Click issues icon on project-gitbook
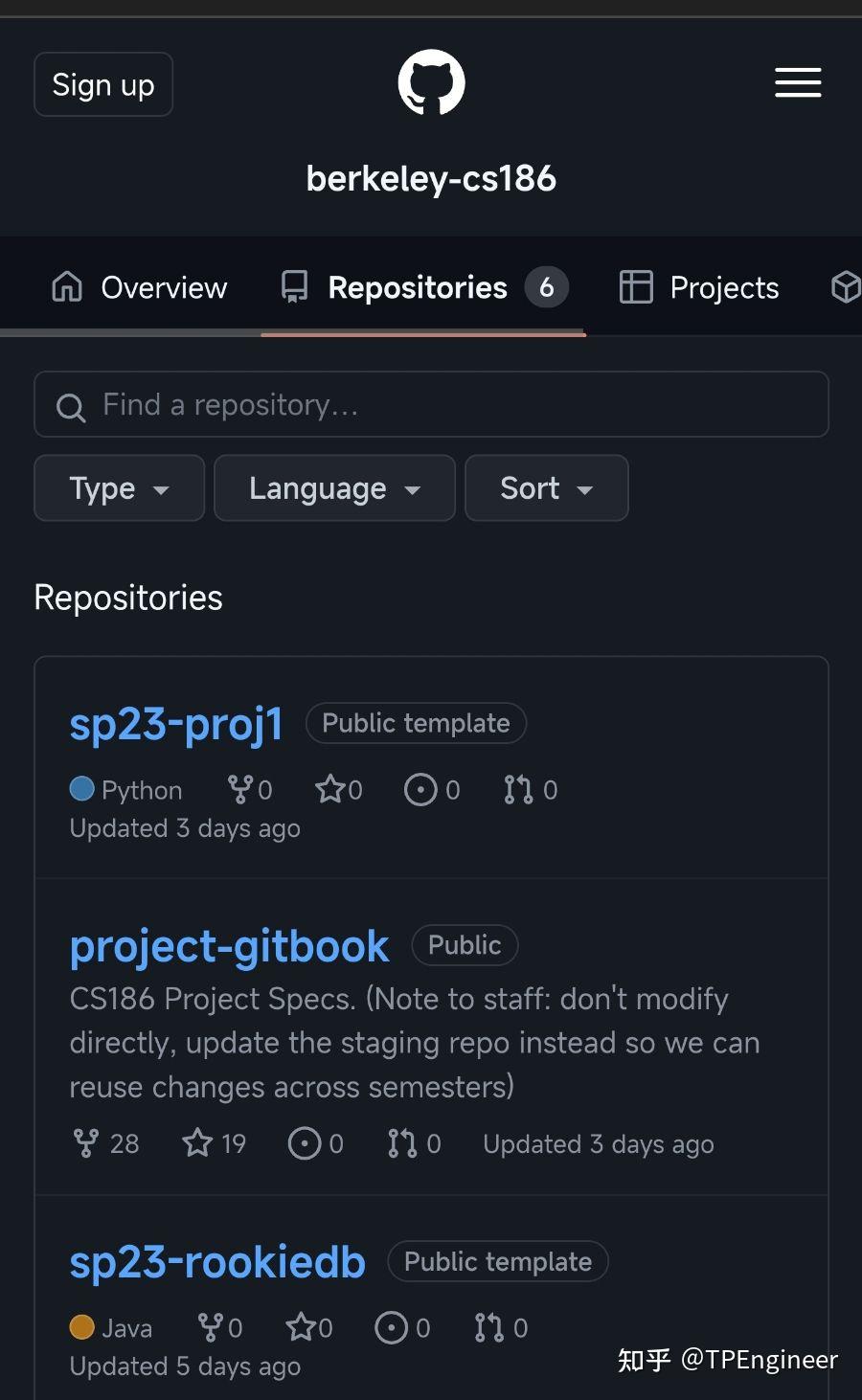Screen dimensions: 862x1400 click(x=305, y=1143)
